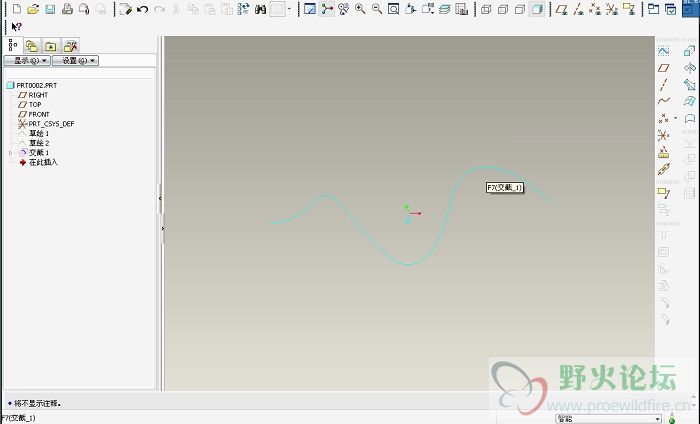Create a new file with New icon
This screenshot has height=424, width=700.
click(x=17, y=9)
